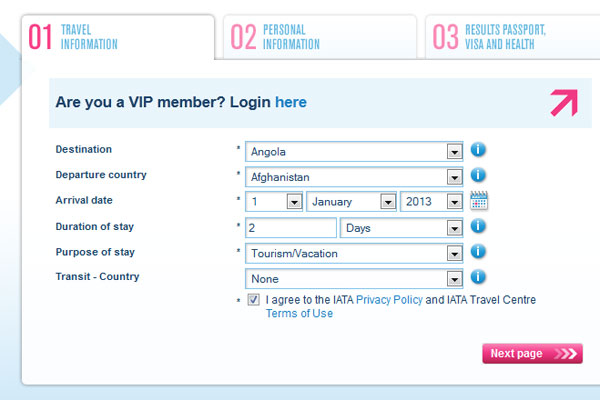Image resolution: width=600 pixels, height=400 pixels.
Task: Switch to the Personal Information tab
Action: pyautogui.click(x=318, y=37)
